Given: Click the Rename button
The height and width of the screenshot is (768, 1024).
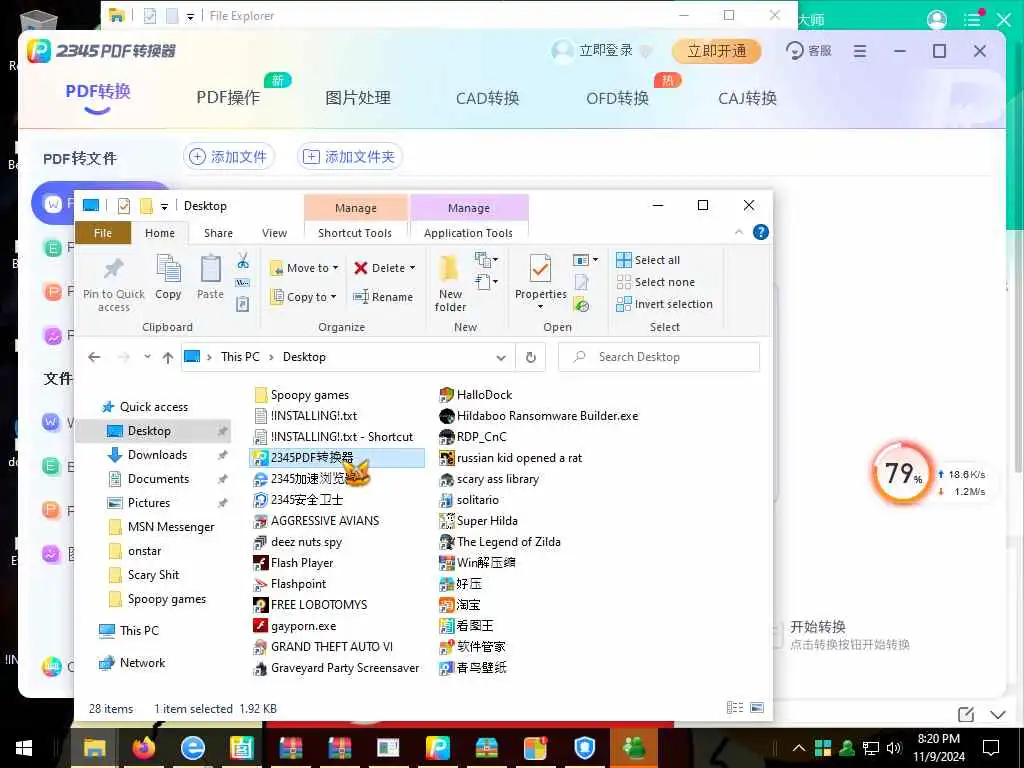Looking at the screenshot, I should (x=383, y=296).
